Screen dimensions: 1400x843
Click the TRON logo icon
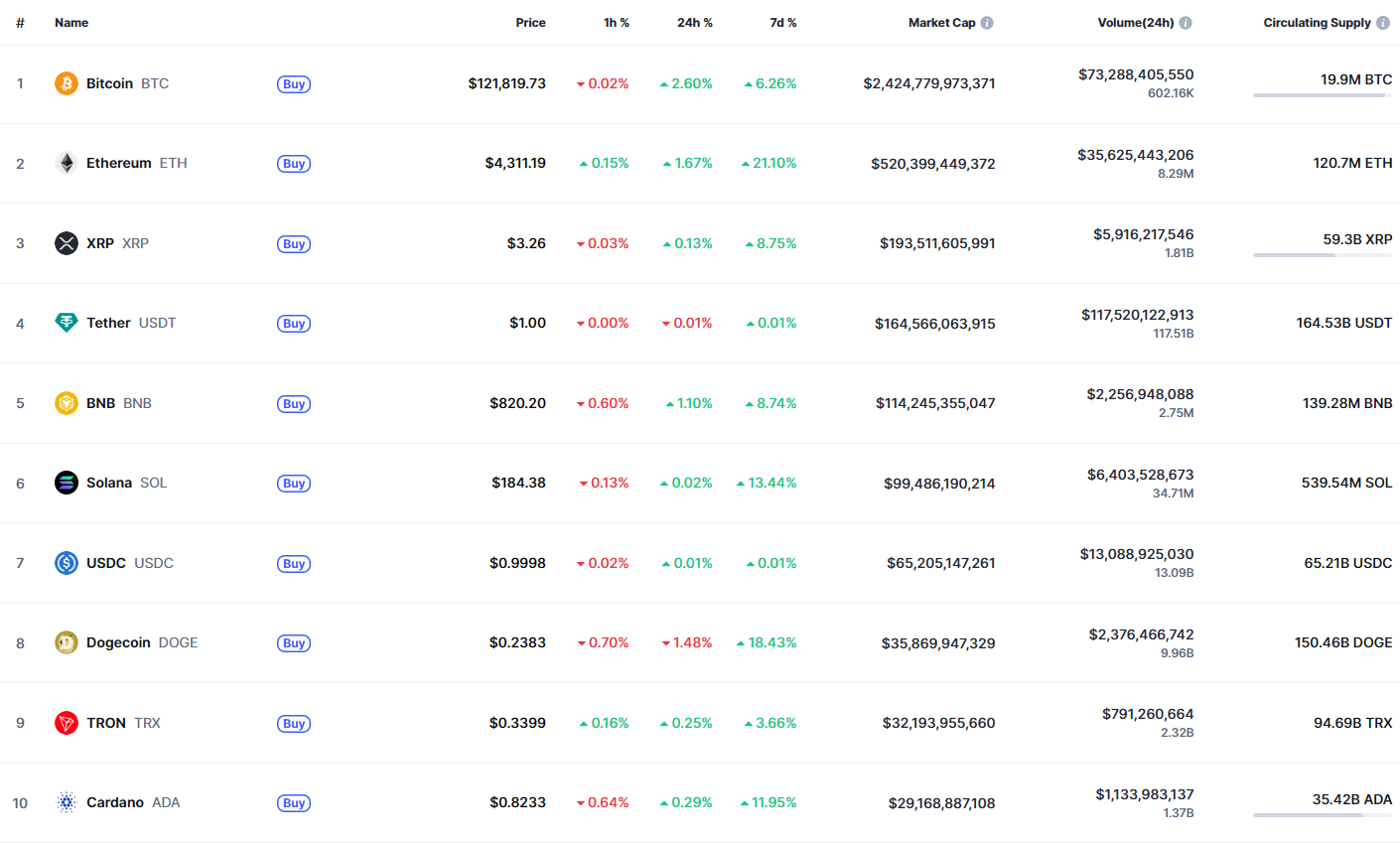(x=67, y=723)
